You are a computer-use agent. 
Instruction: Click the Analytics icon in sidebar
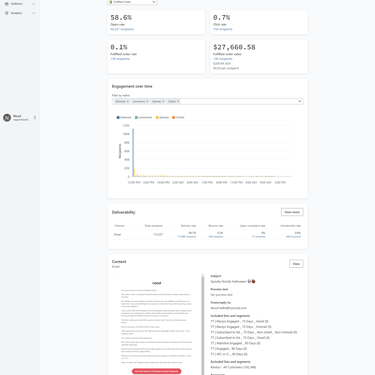point(6,13)
